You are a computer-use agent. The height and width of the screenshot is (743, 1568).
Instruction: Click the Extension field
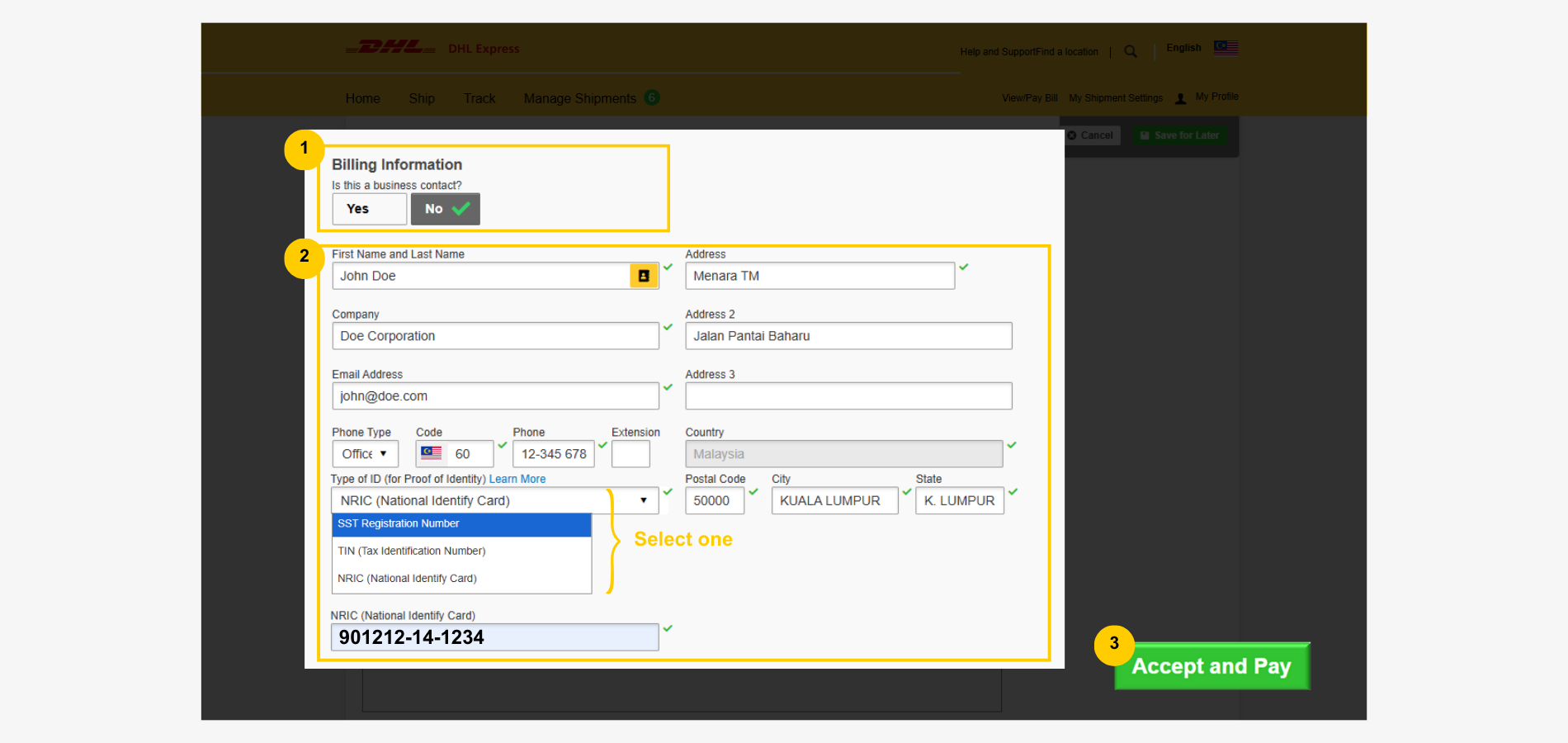point(631,454)
